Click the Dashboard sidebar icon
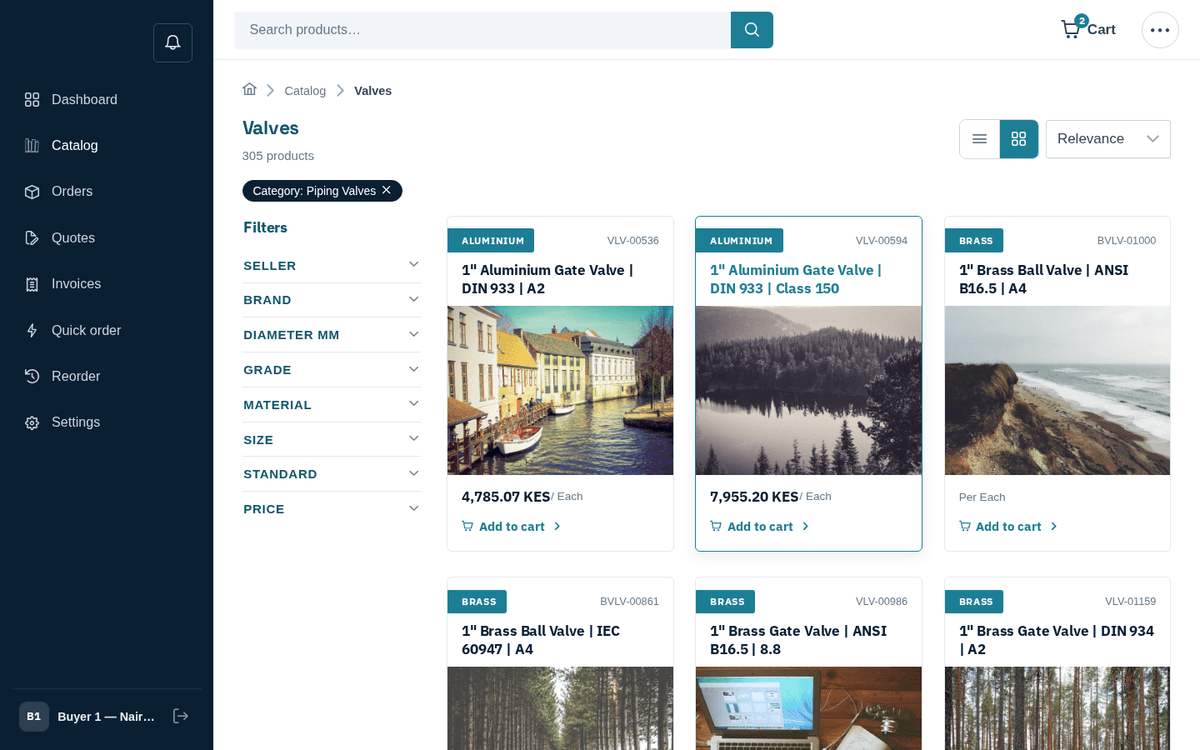The height and width of the screenshot is (750, 1200). 32,100
